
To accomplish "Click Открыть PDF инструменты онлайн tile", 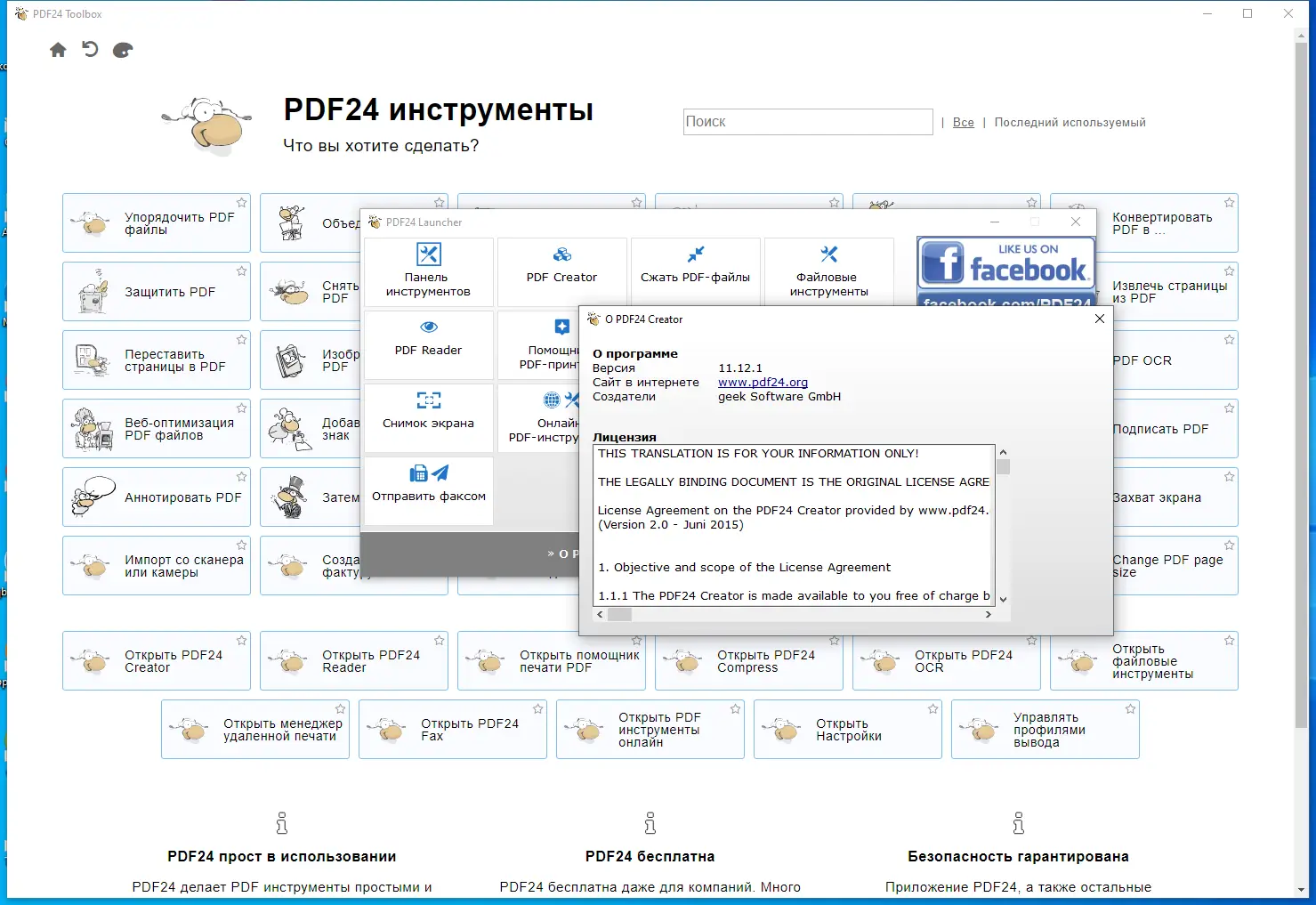I will [x=650, y=730].
